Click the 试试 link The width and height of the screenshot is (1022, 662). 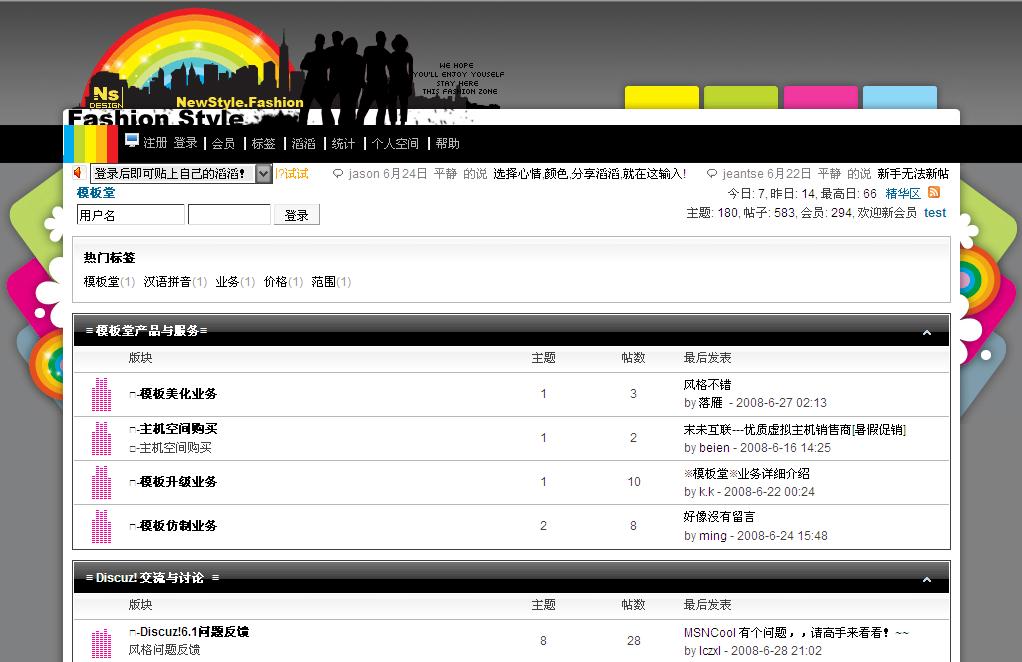point(295,174)
